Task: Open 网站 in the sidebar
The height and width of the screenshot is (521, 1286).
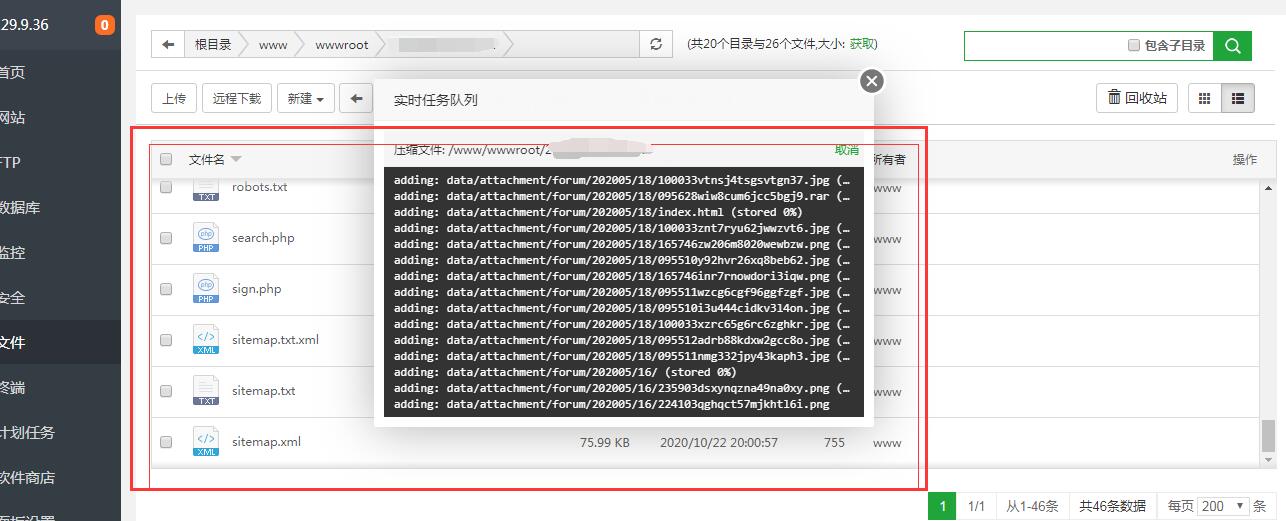Action: point(12,118)
